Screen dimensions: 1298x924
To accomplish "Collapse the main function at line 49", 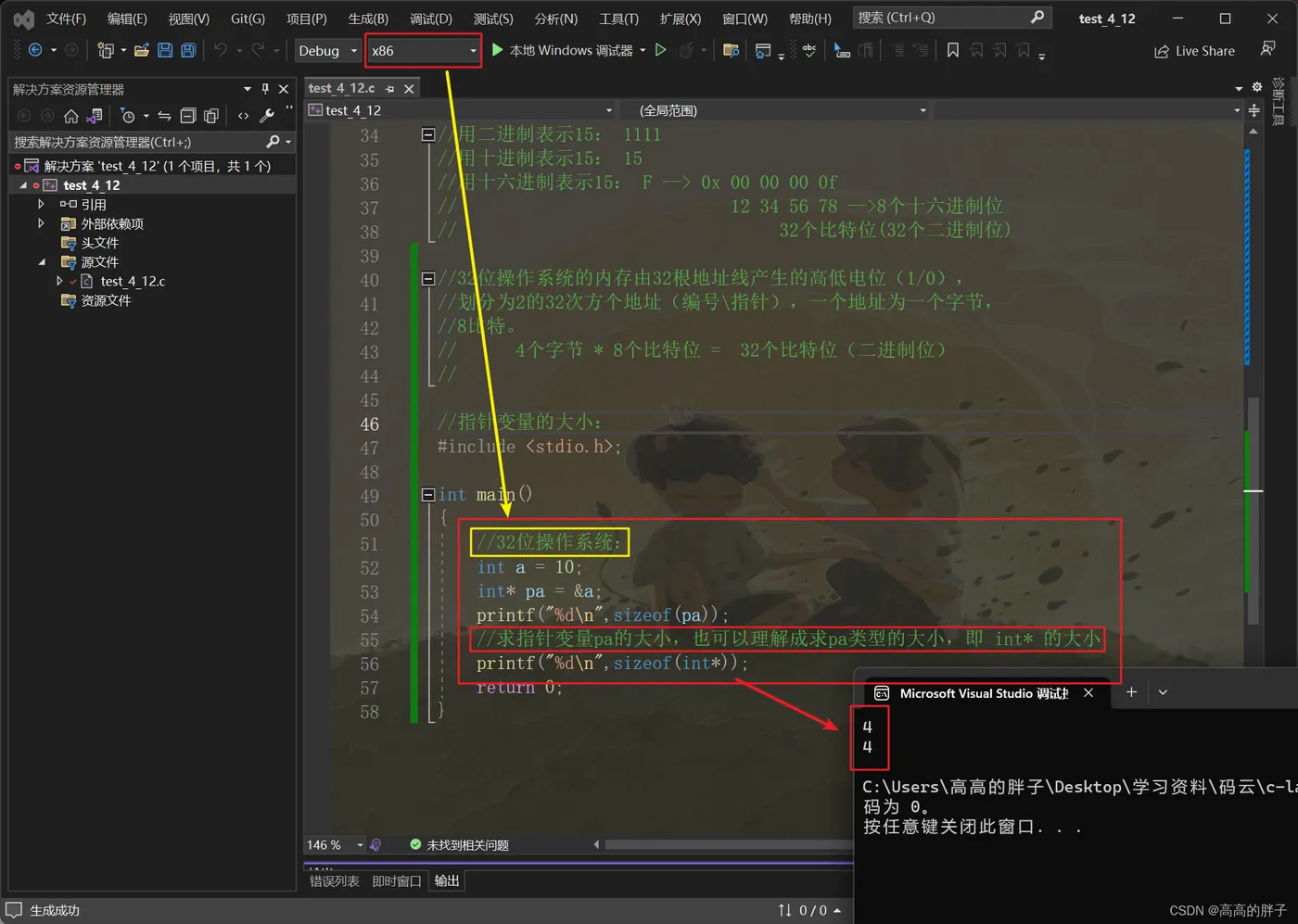I will click(428, 495).
